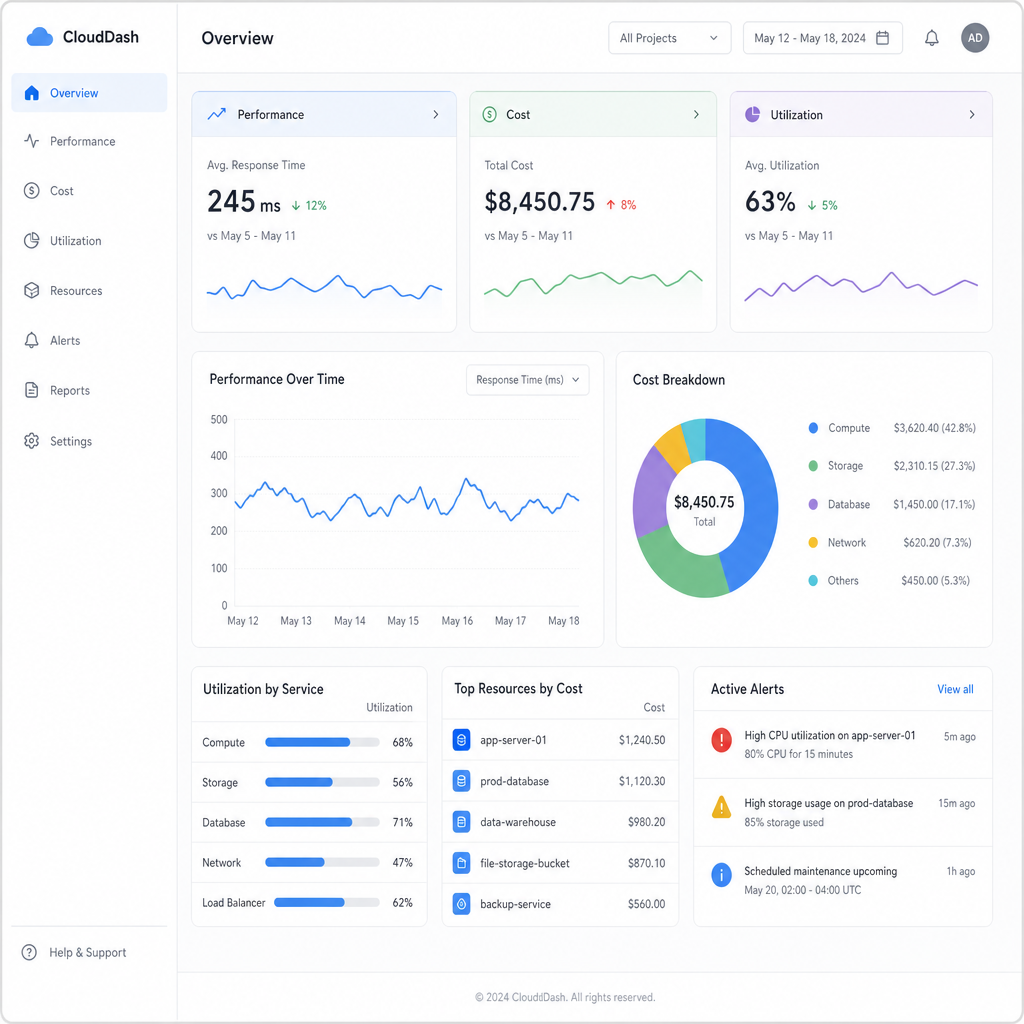This screenshot has width=1024, height=1024.
Task: Click the prod-database resource icon
Action: [x=462, y=781]
